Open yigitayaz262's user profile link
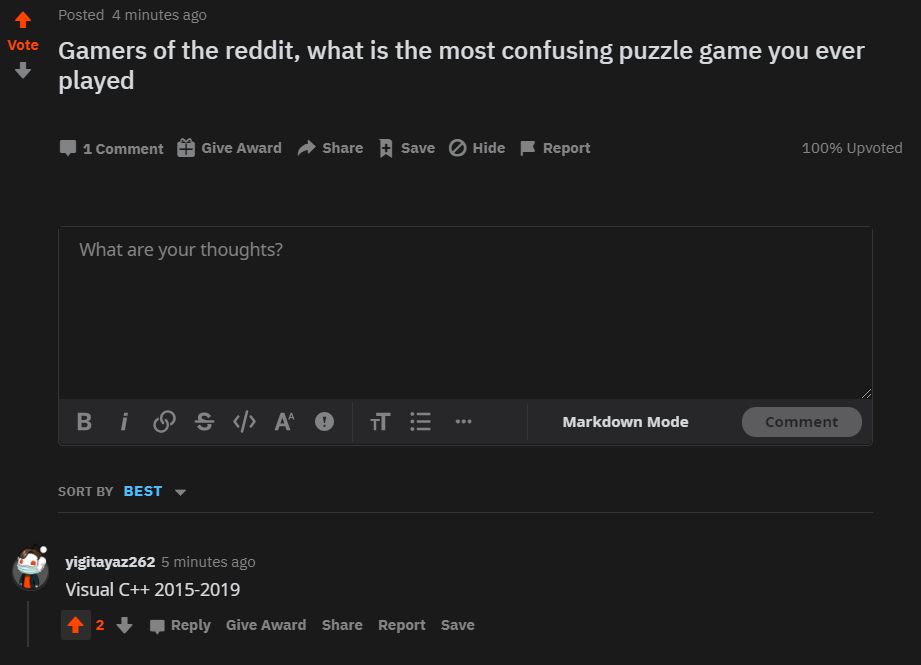The width and height of the screenshot is (921, 665). tap(110, 562)
